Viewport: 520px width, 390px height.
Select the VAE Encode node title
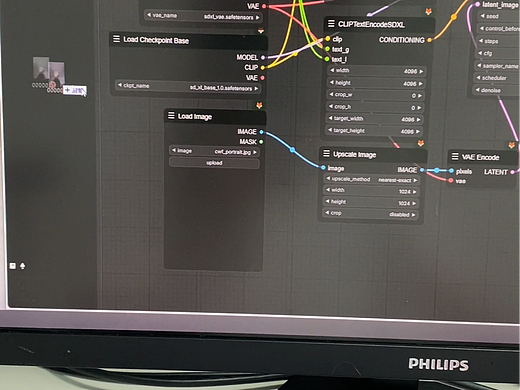[x=480, y=157]
